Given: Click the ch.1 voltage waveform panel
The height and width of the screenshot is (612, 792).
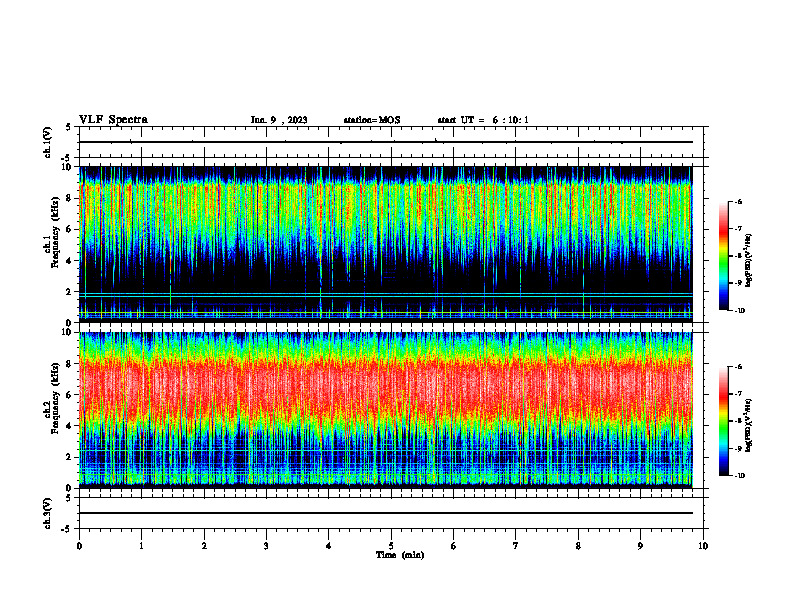Looking at the screenshot, I should 391,142.
